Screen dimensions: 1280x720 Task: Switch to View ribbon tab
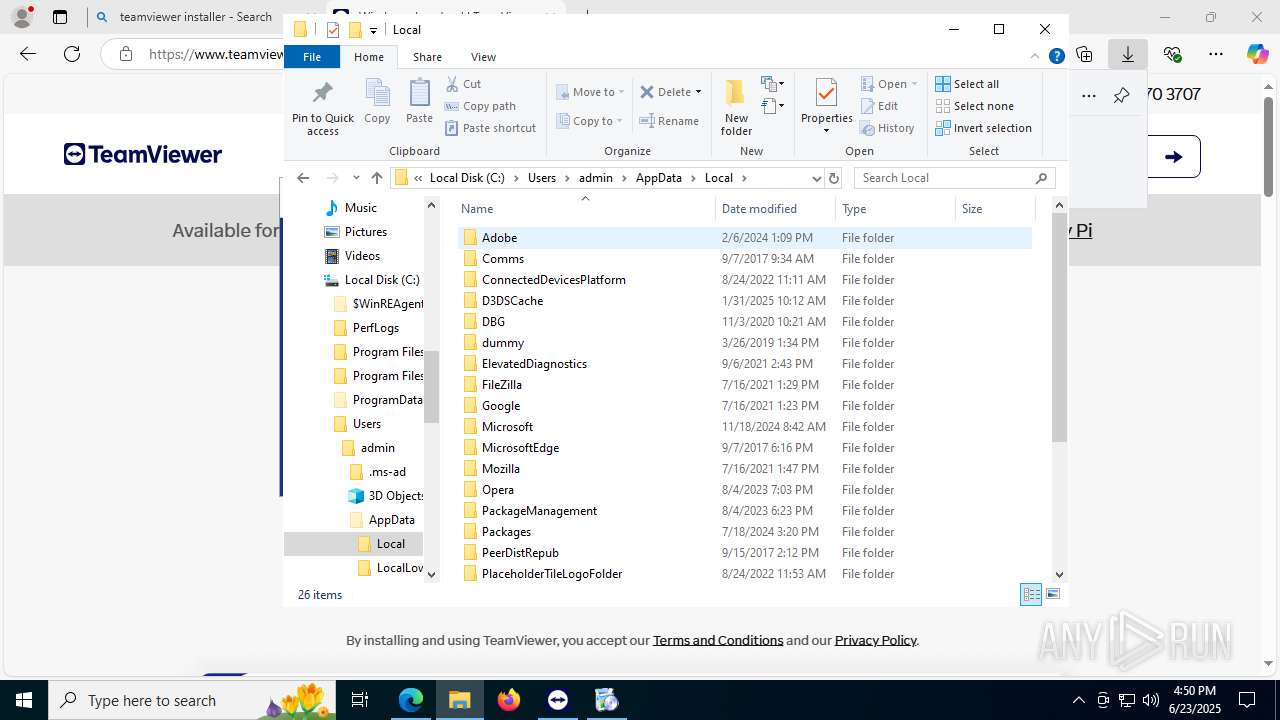(x=483, y=57)
